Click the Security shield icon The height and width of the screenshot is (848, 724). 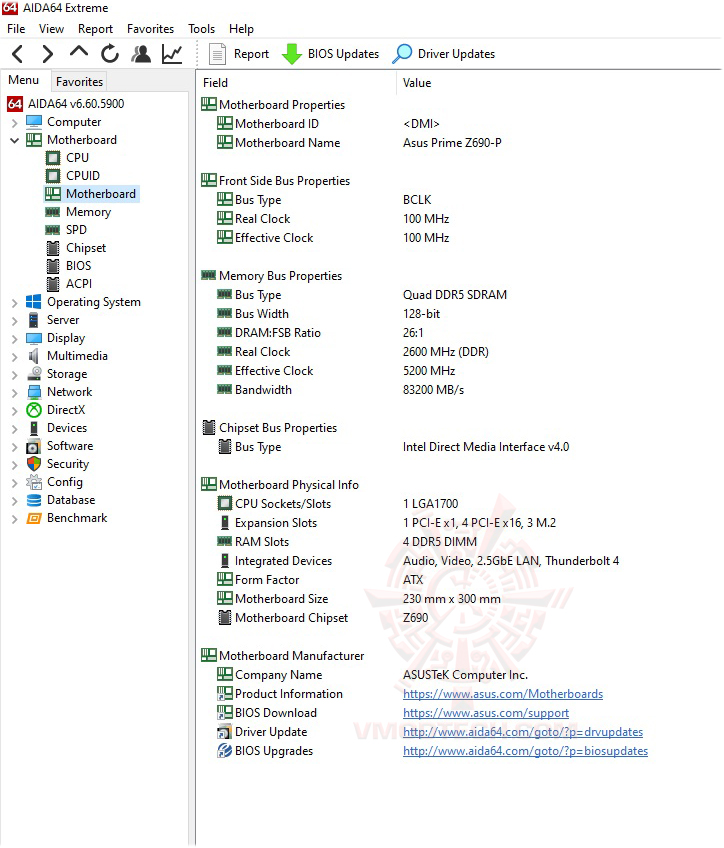click(34, 464)
